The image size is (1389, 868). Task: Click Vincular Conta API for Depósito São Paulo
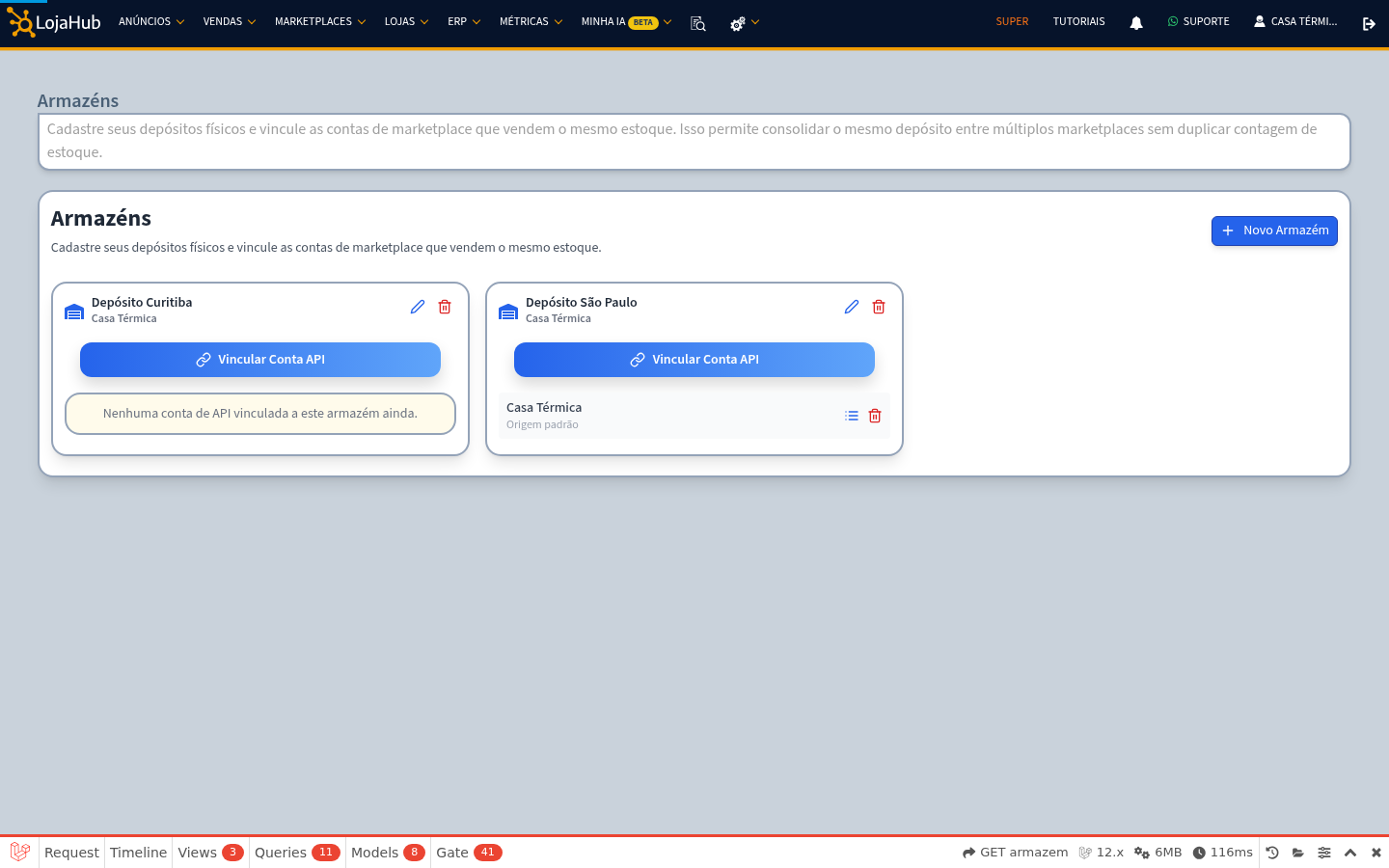pos(694,360)
